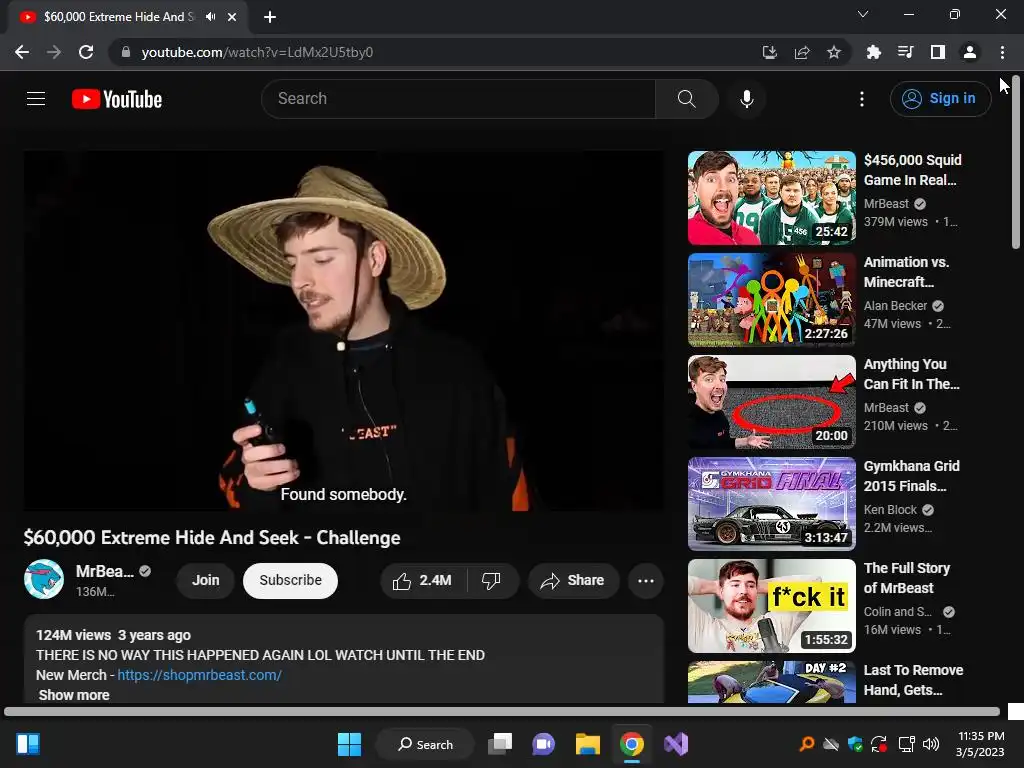Open a new browser tab
The image size is (1024, 768).
(x=270, y=17)
